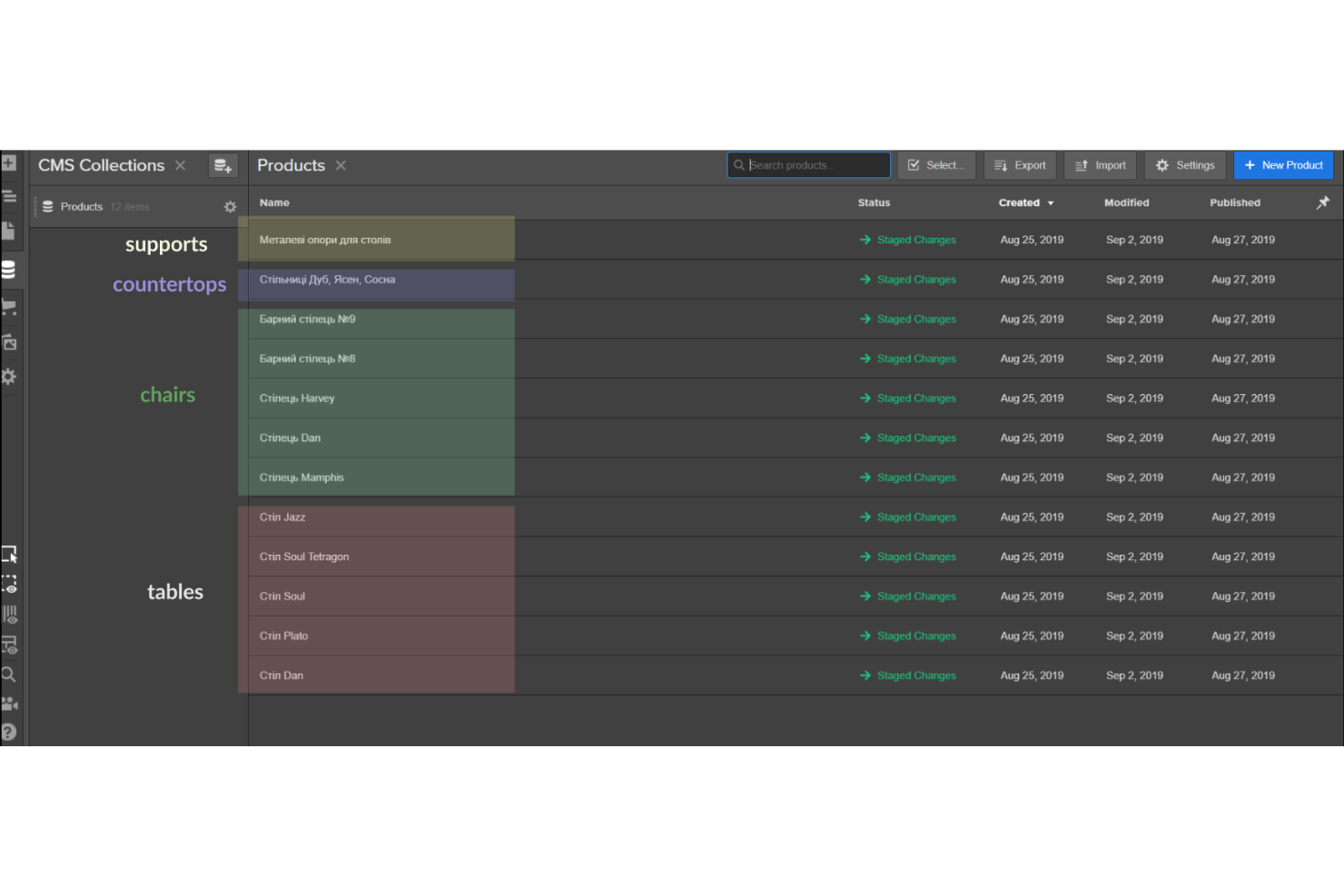Open the search magnifier in the sidebar
The image size is (1344, 896).
pos(9,674)
